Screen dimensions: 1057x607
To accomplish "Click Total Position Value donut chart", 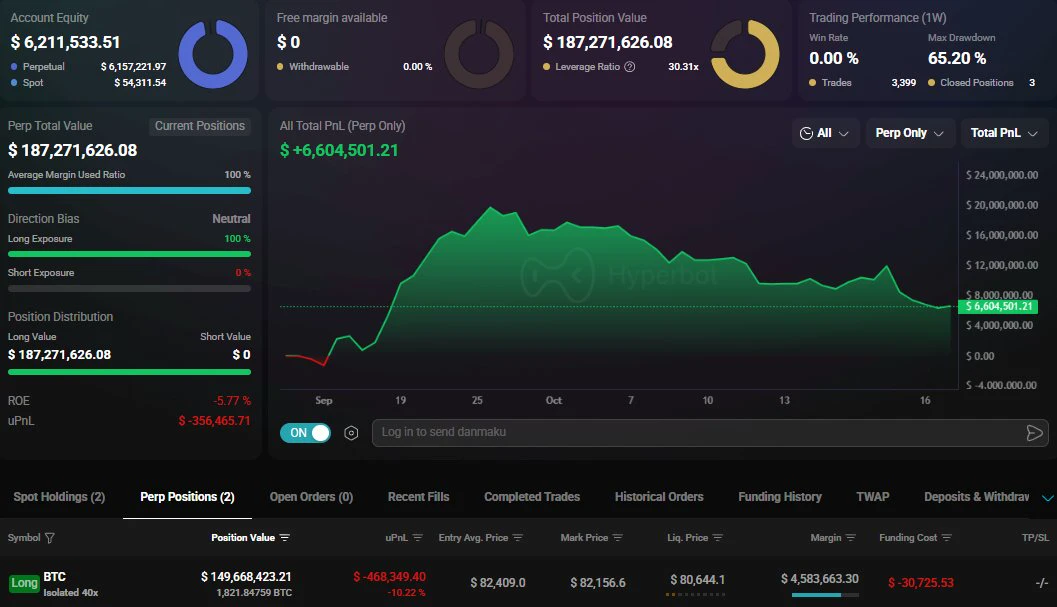I will 746,54.
